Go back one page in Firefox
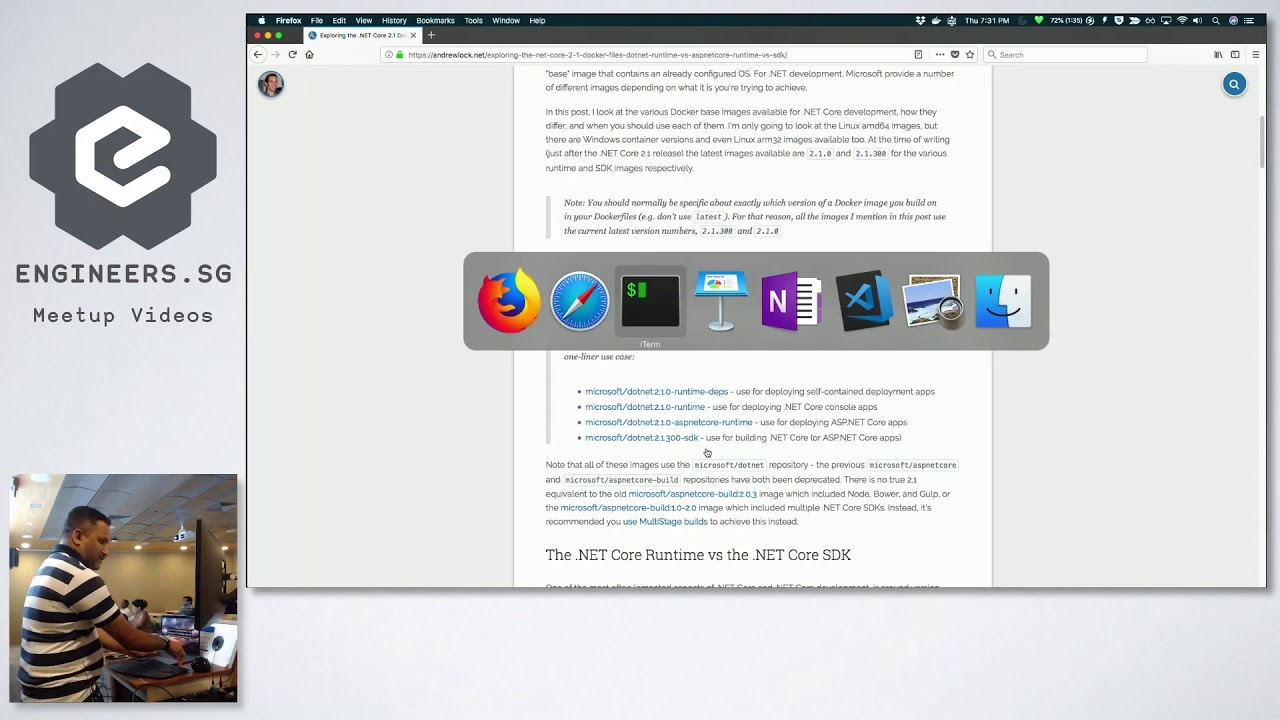1280x720 pixels. [x=258, y=55]
